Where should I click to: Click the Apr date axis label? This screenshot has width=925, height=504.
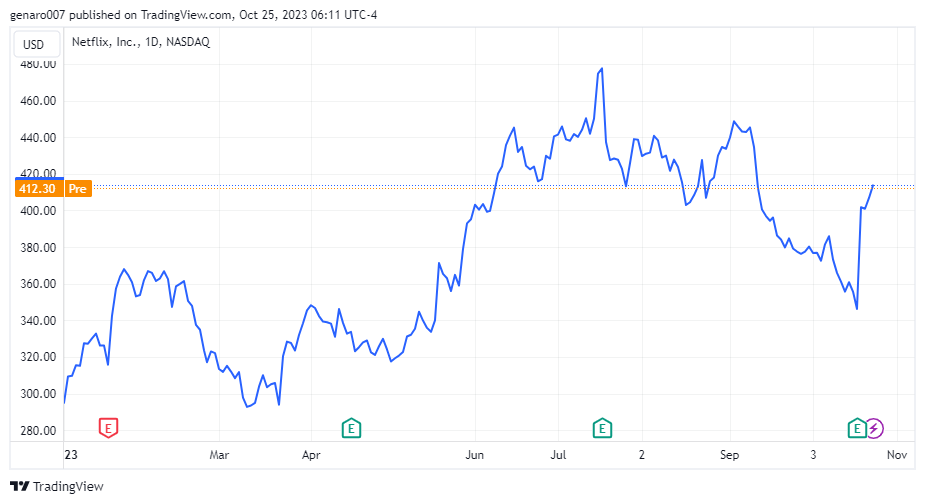(311, 455)
